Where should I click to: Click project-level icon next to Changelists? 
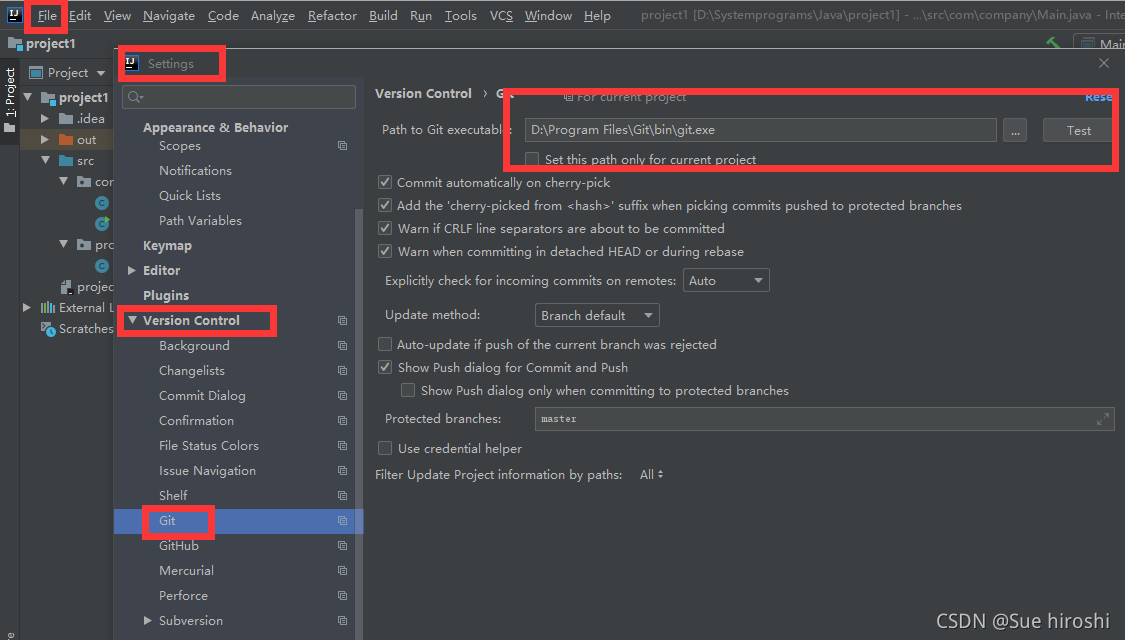(x=342, y=371)
